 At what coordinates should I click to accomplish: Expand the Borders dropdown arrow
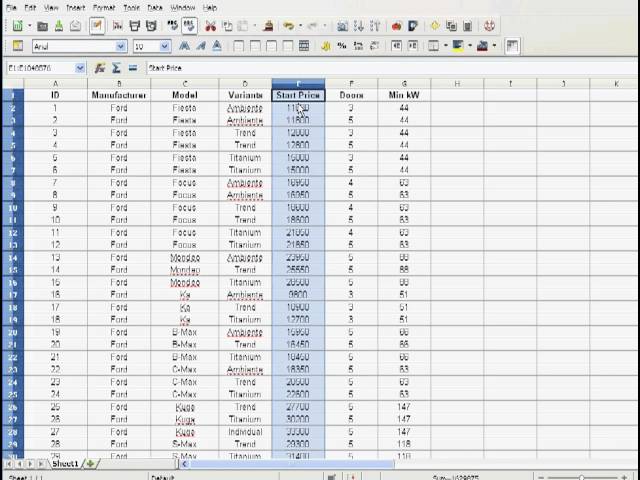tap(445, 46)
